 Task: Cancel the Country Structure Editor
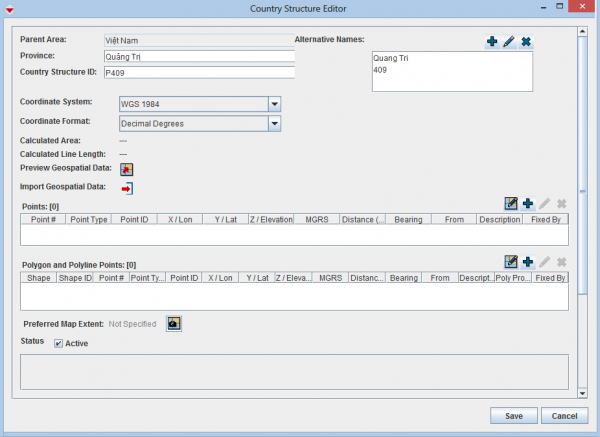point(563,415)
